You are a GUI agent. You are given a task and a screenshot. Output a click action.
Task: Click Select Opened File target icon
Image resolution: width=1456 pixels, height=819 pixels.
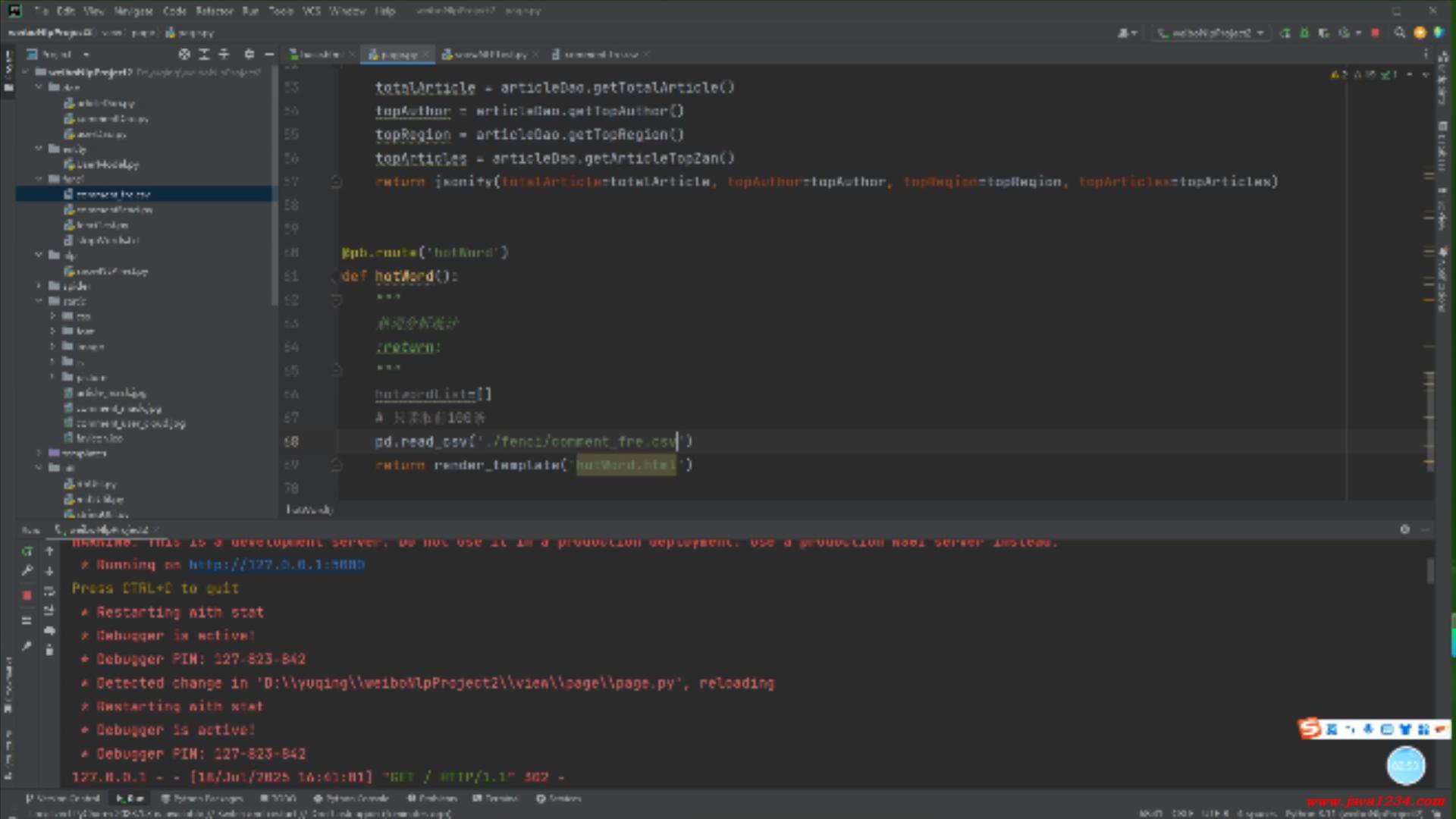point(184,55)
